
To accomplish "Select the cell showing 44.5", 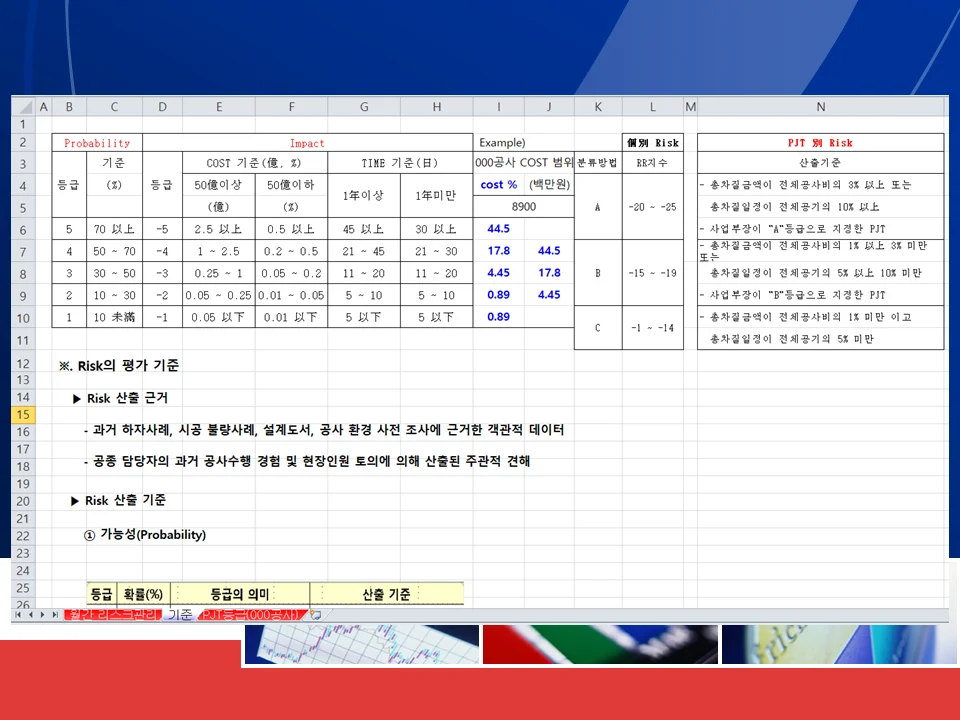I will [x=498, y=229].
